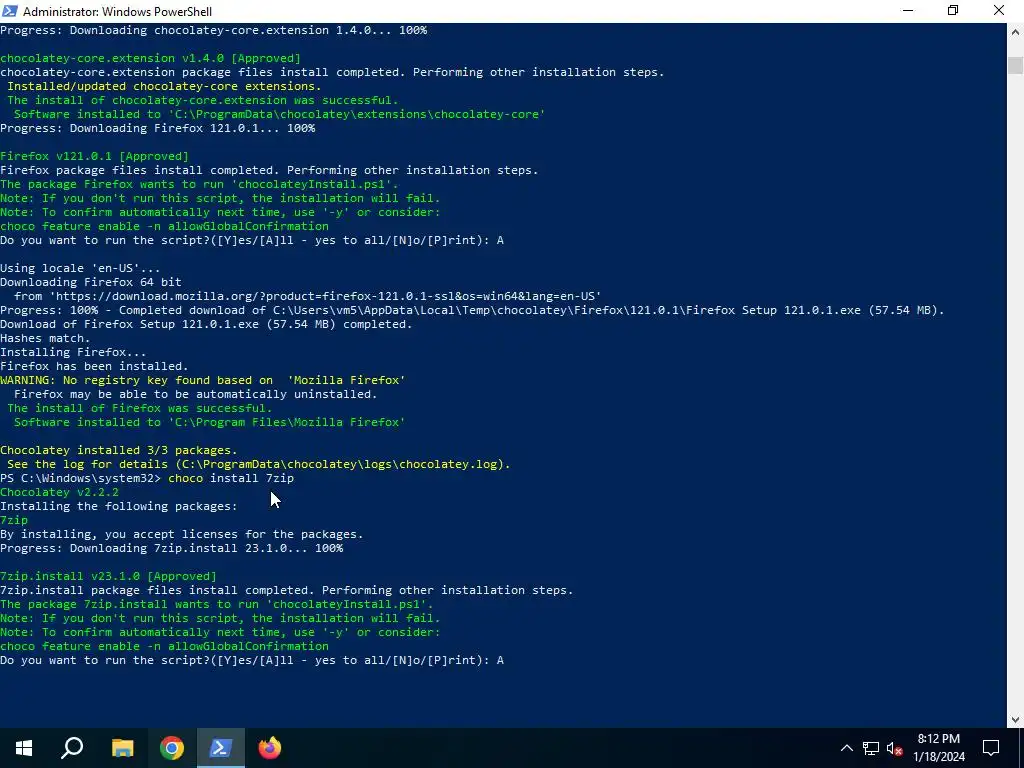Click 'choco install 7zip' command text

coord(231,478)
